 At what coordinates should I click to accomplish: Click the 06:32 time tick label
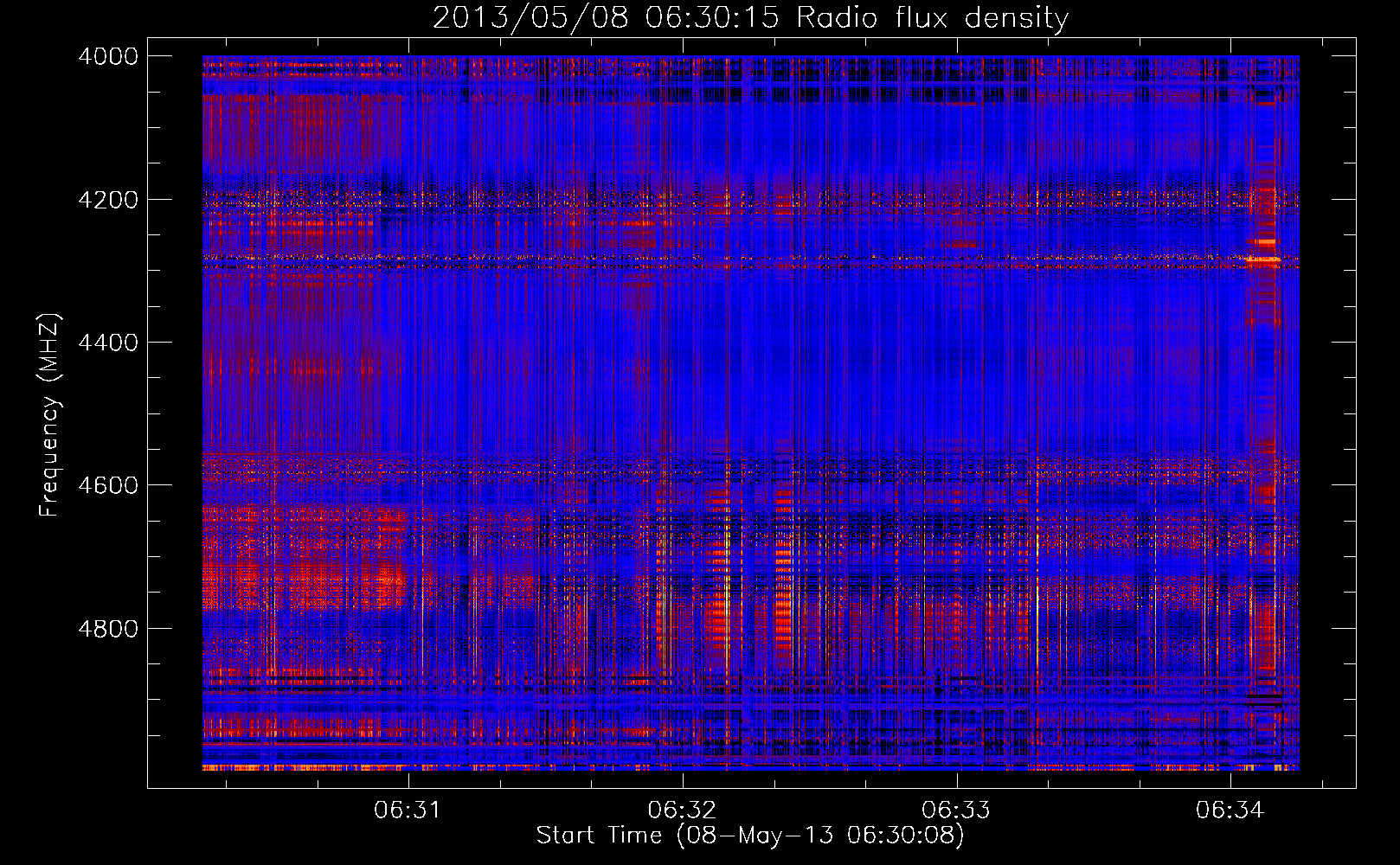[682, 810]
